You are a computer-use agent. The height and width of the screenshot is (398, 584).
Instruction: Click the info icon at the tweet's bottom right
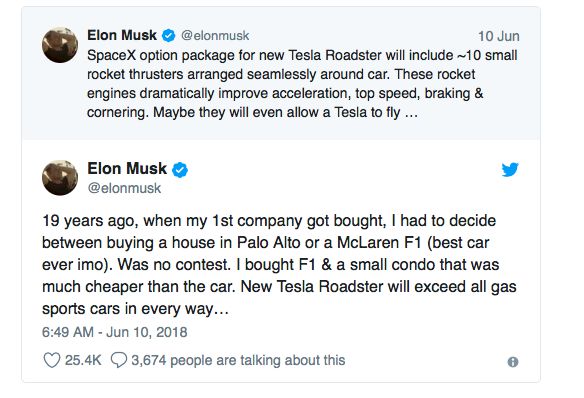(513, 362)
